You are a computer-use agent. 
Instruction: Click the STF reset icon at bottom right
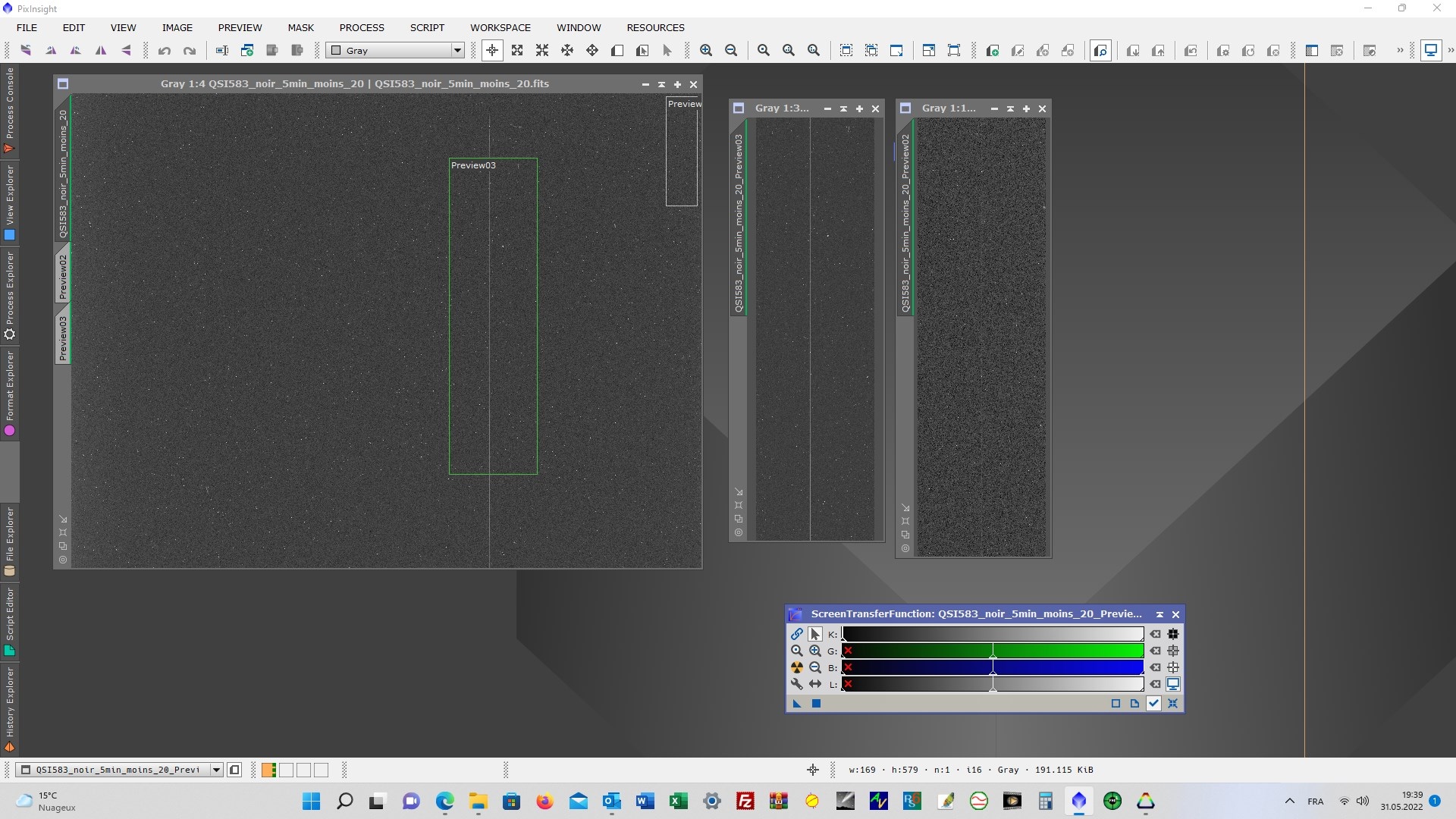click(1173, 704)
